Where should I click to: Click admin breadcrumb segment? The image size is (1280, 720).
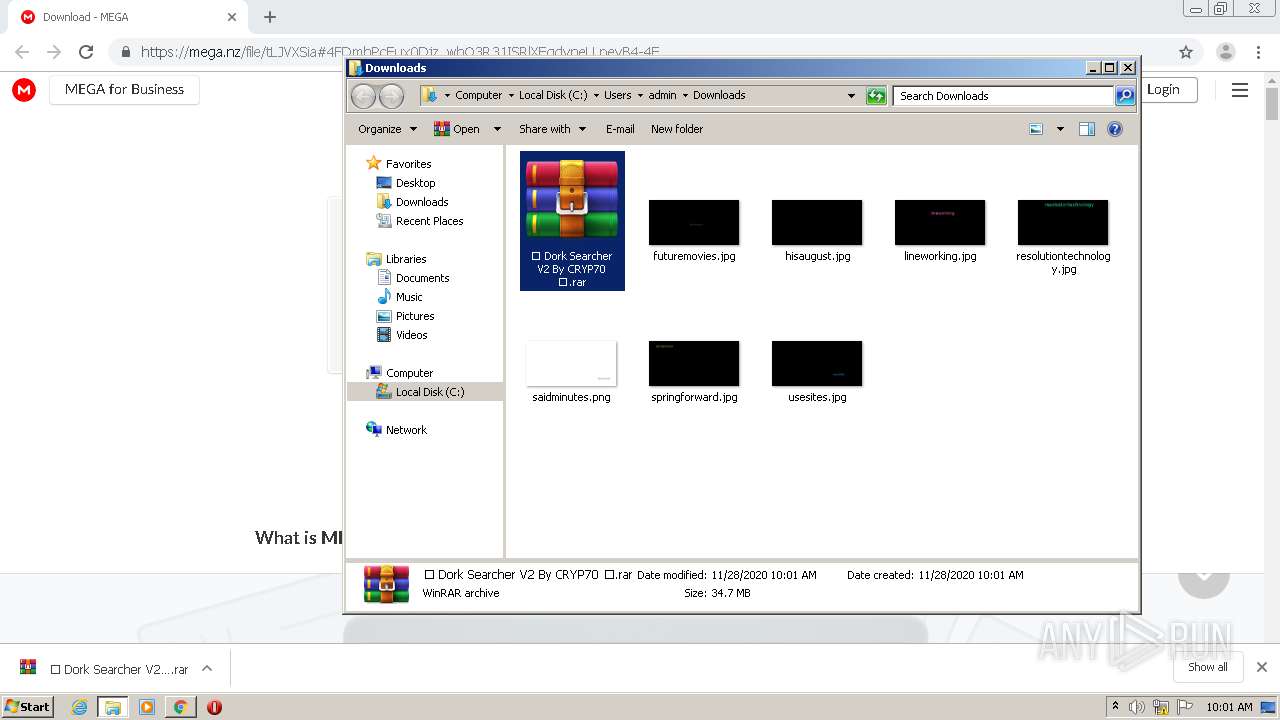[662, 96]
